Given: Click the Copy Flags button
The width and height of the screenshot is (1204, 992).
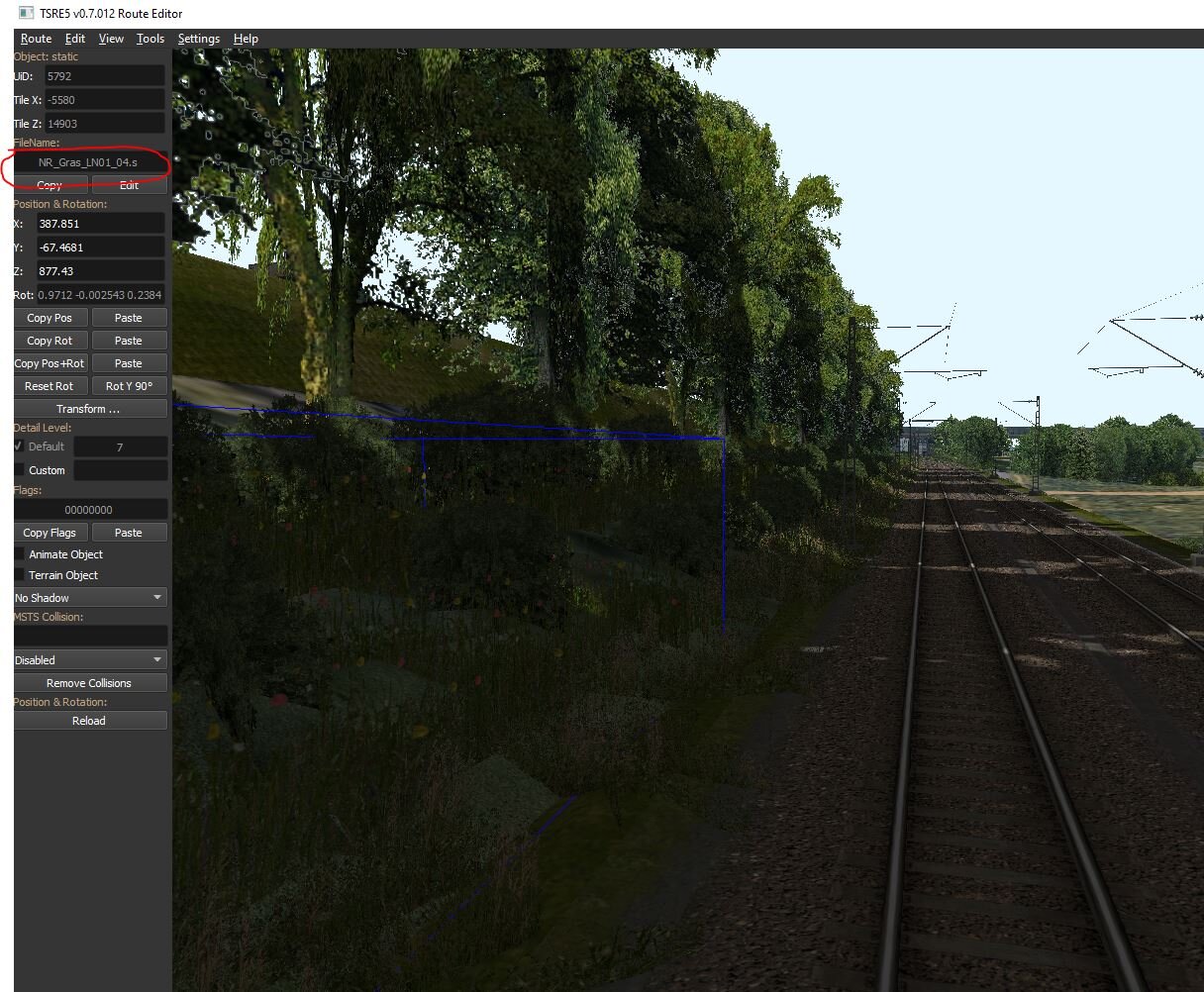Looking at the screenshot, I should [50, 533].
